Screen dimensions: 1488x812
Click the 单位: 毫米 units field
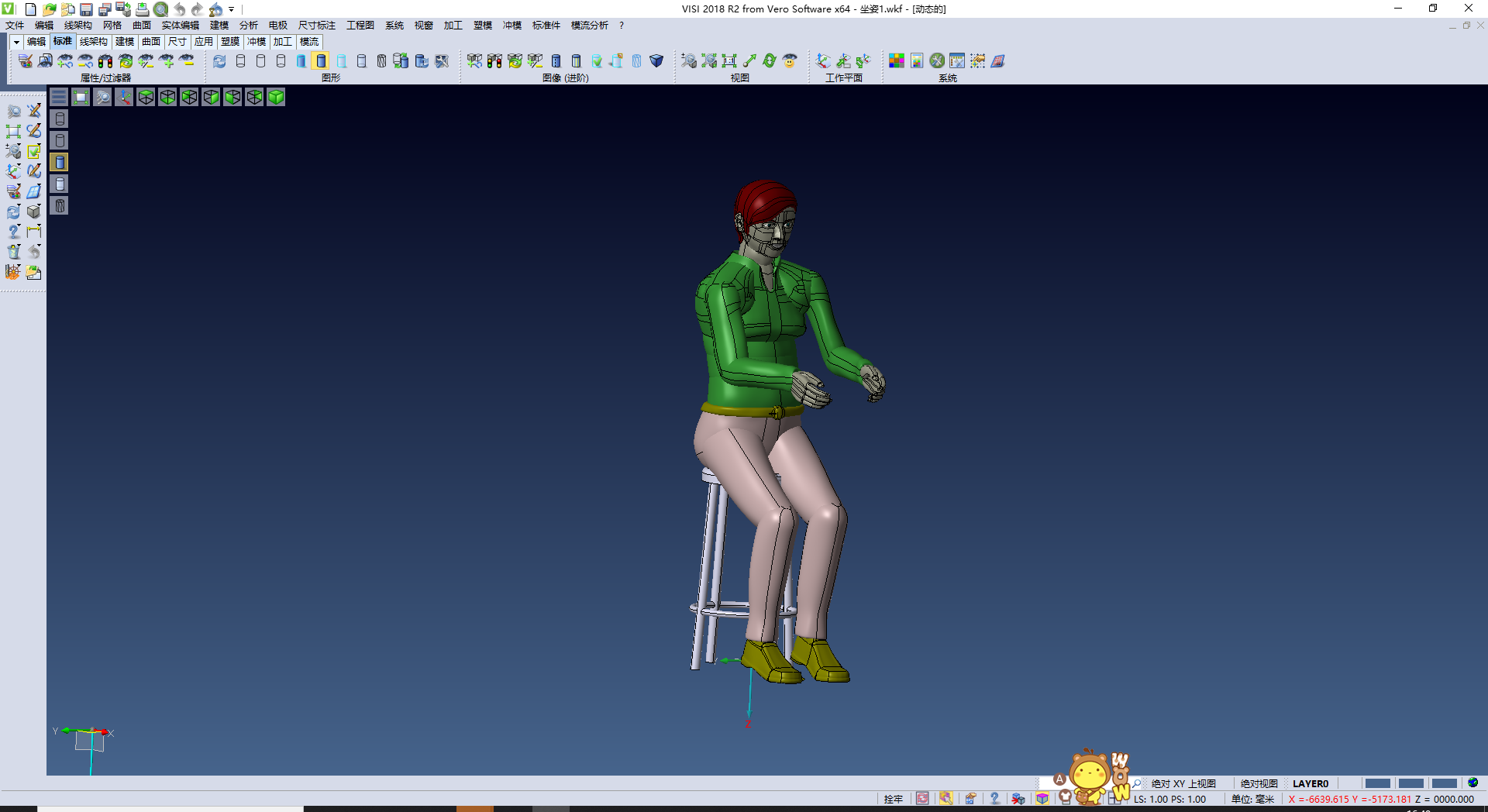(1252, 799)
